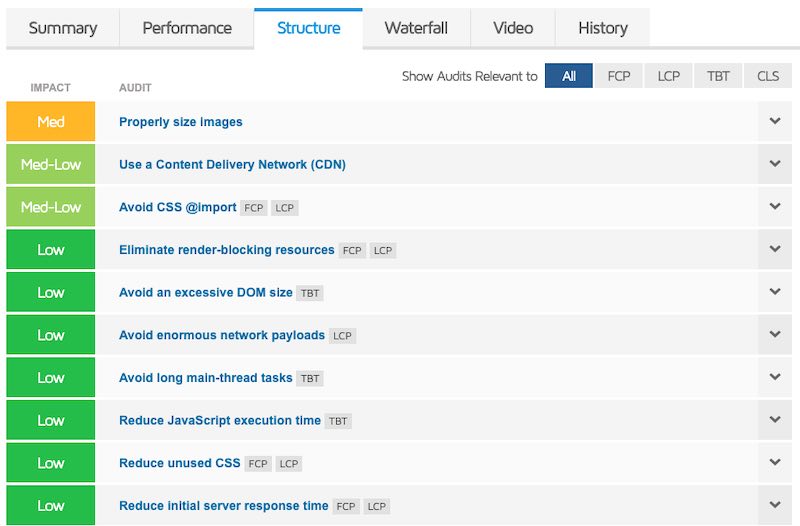Expand the Properly size images audit

pos(774,121)
